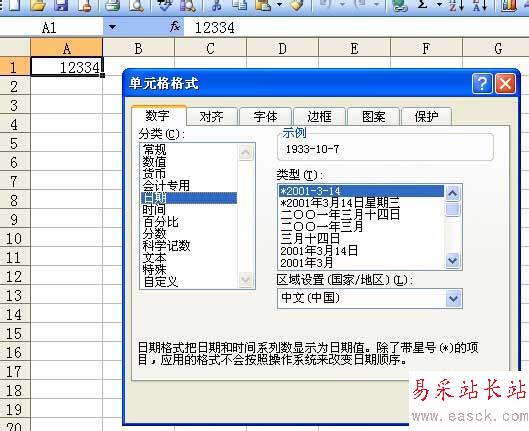Switch to the 对齐 tab
The height and width of the screenshot is (431, 529).
pyautogui.click(x=212, y=117)
